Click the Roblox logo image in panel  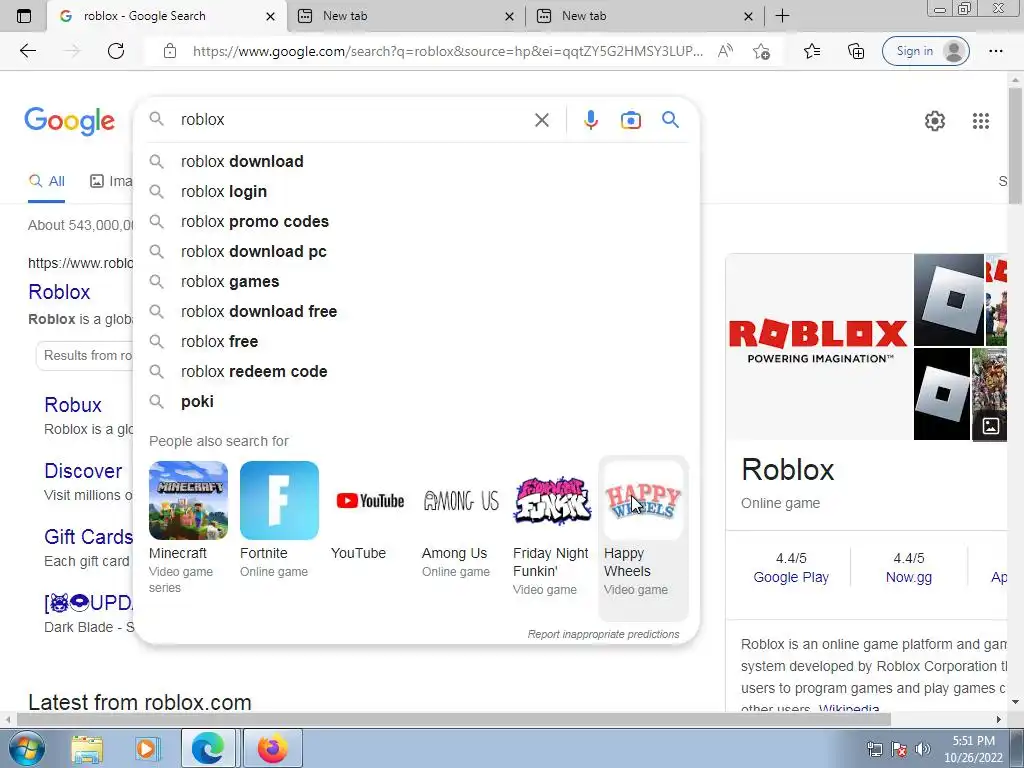[x=819, y=346]
